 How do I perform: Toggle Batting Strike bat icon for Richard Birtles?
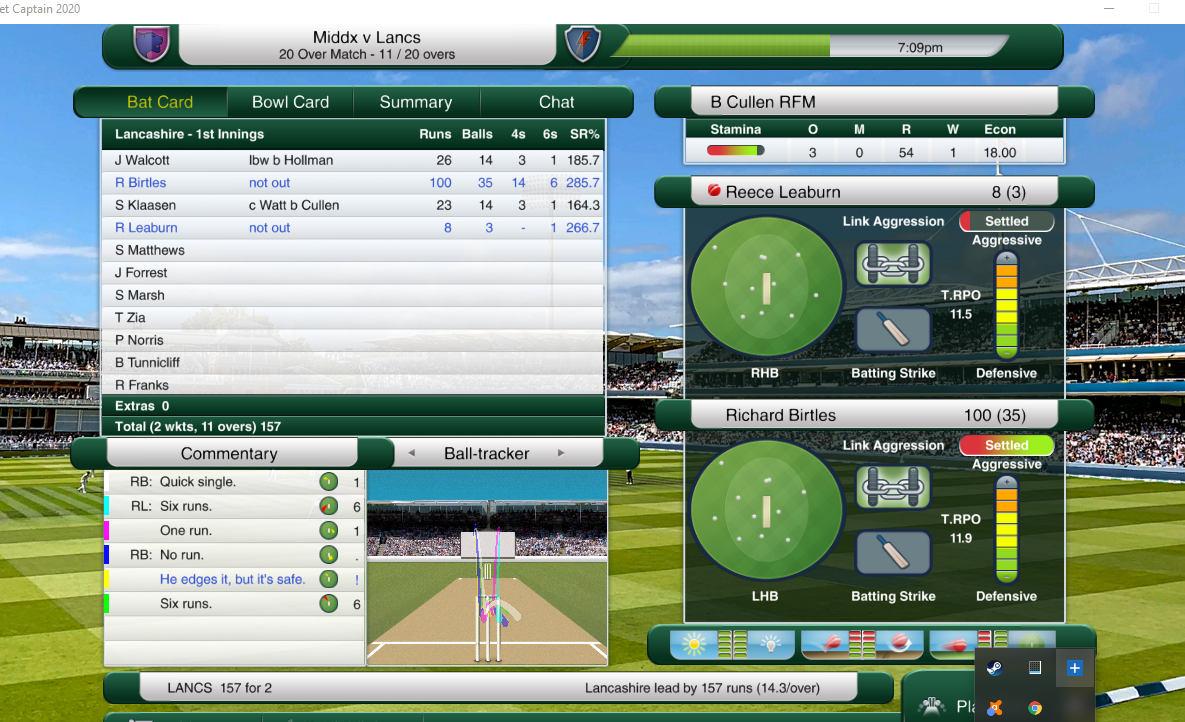click(893, 553)
